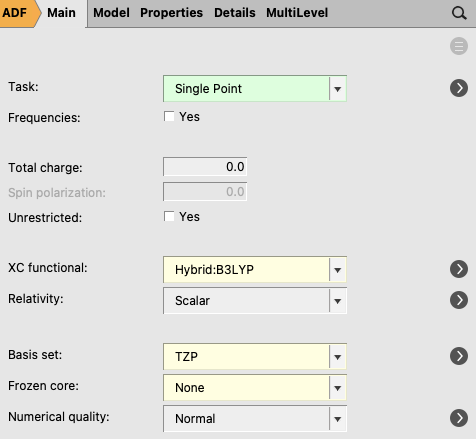Enable the Unrestricted Yes checkbox
Image resolution: width=476 pixels, height=439 pixels.
click(x=169, y=217)
